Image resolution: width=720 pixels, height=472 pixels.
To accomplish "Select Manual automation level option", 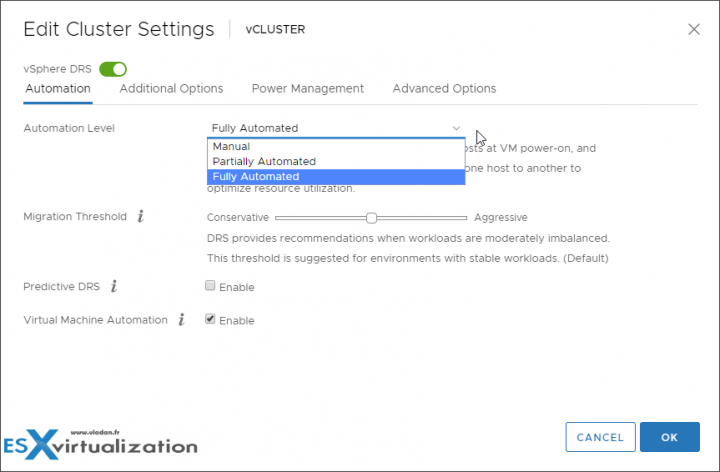I will click(336, 146).
